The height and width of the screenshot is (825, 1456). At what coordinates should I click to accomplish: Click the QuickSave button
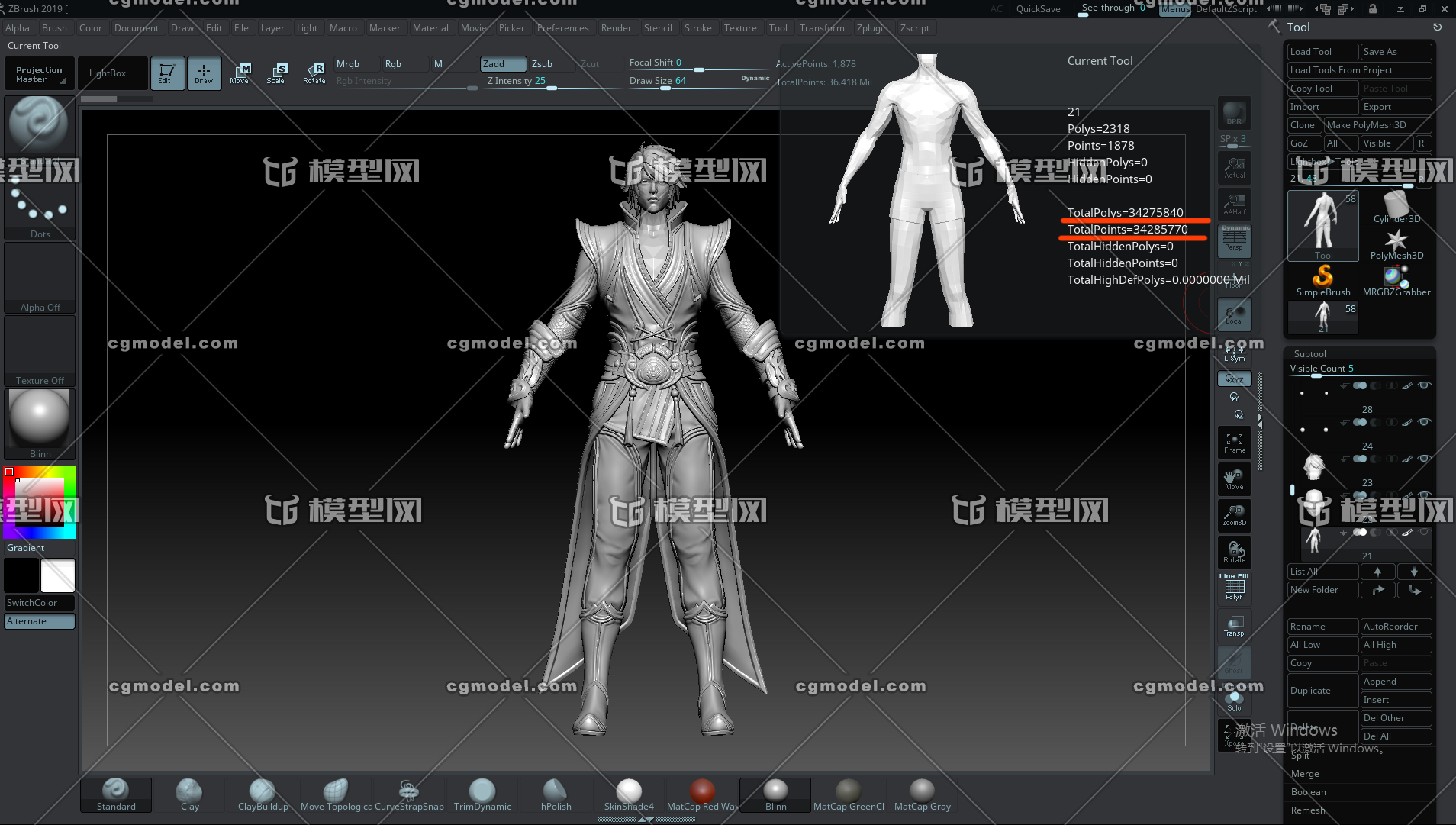tap(1038, 9)
